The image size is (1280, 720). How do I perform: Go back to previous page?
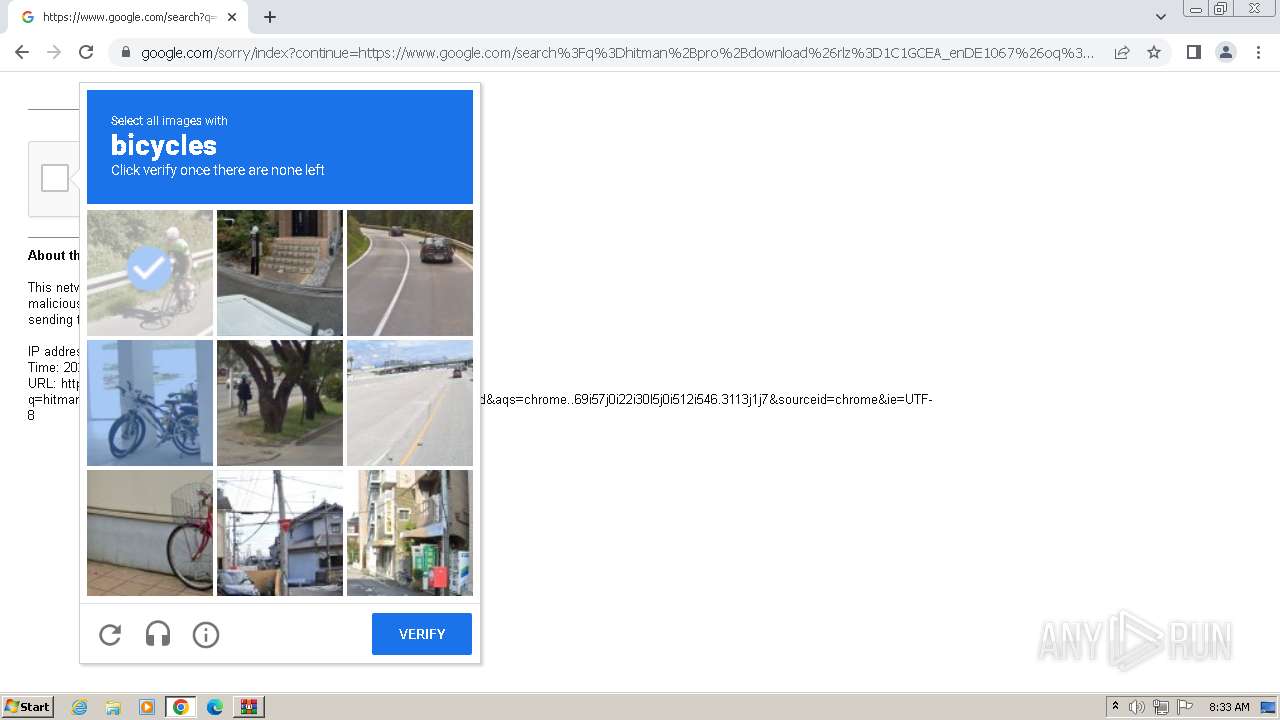tap(22, 52)
